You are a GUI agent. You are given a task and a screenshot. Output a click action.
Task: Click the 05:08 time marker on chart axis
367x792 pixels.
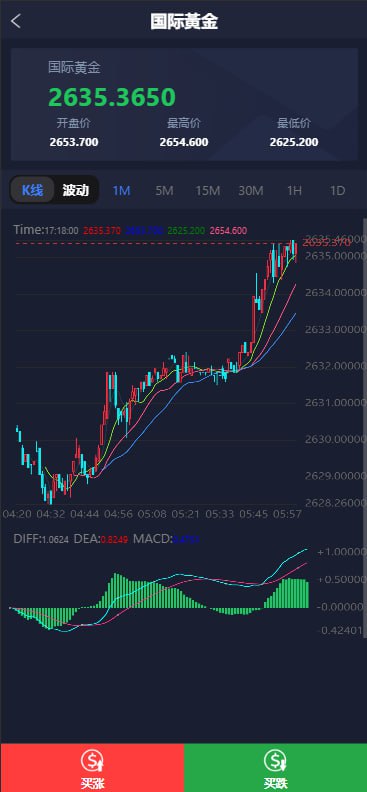(152, 514)
